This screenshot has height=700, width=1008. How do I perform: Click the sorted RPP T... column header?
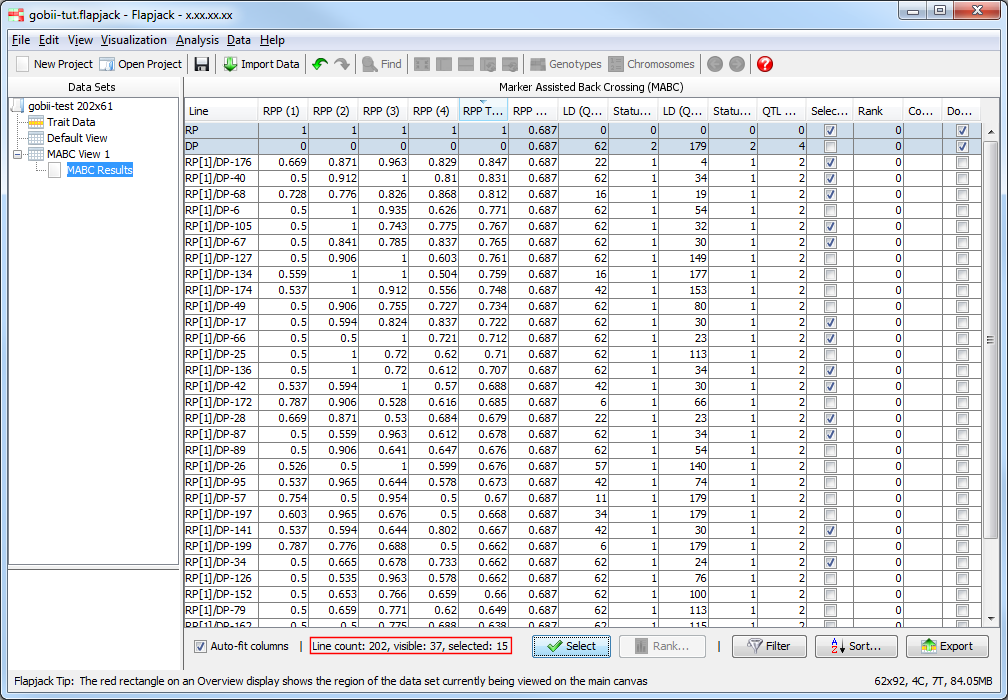(x=483, y=111)
